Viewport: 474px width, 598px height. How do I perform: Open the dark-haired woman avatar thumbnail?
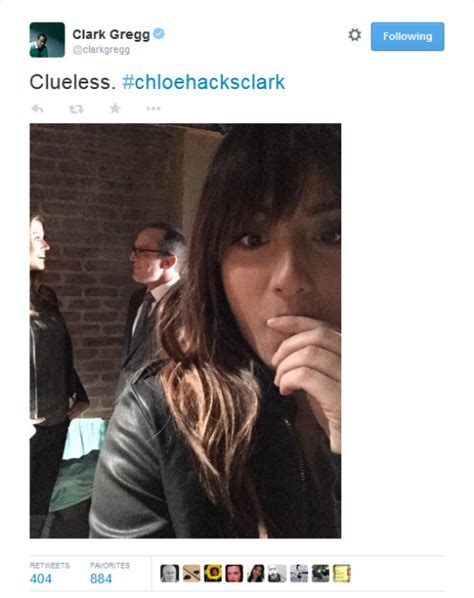256,573
